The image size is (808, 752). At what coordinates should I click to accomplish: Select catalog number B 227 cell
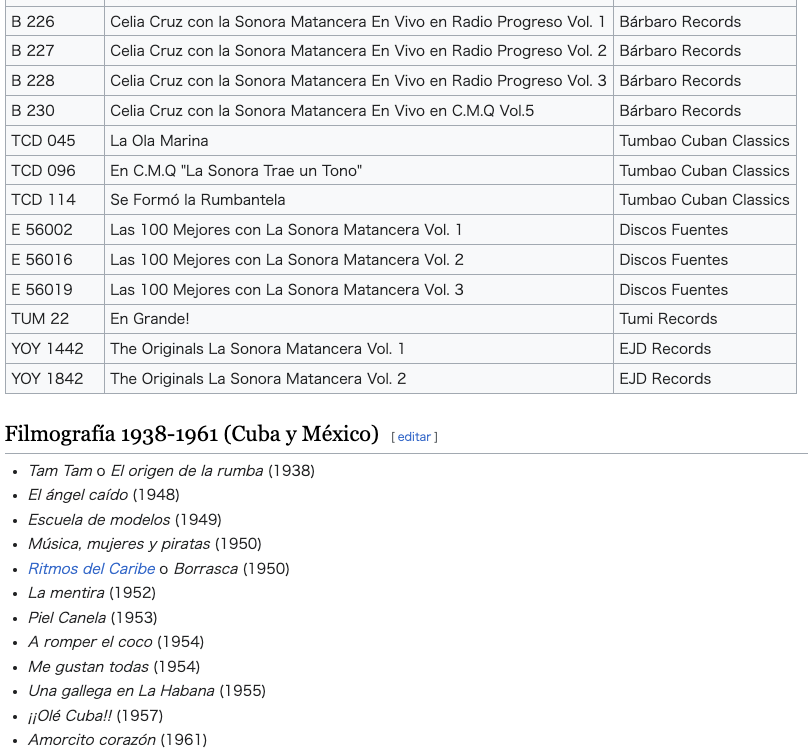(55, 51)
